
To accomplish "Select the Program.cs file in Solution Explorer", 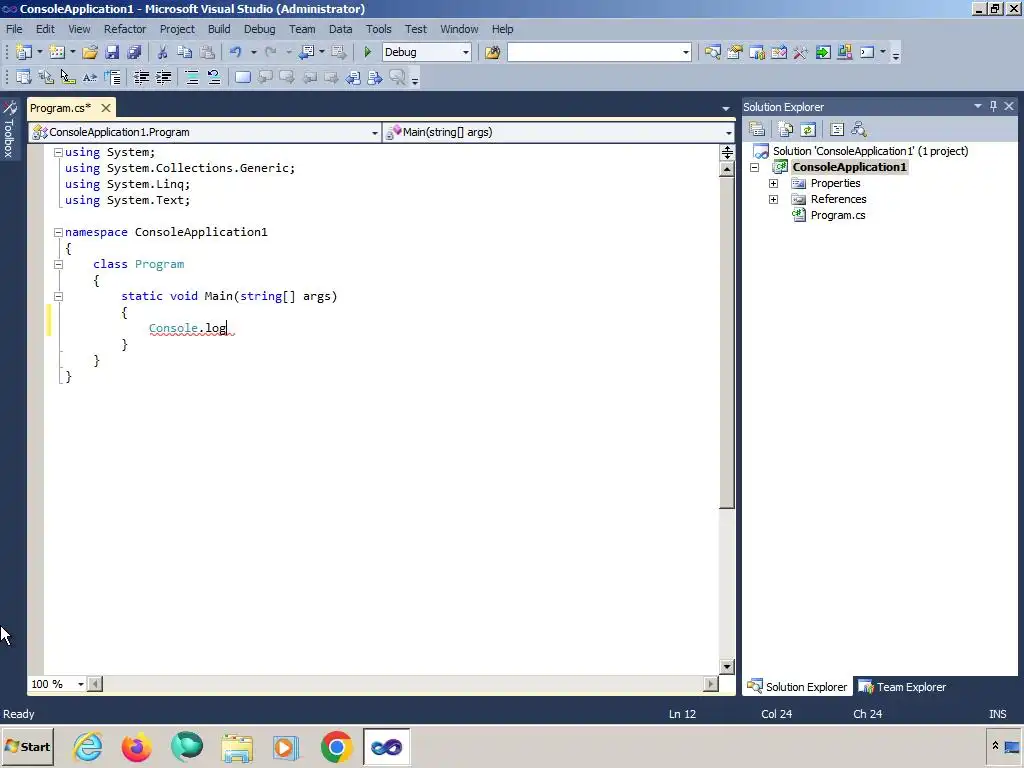I will point(838,216).
